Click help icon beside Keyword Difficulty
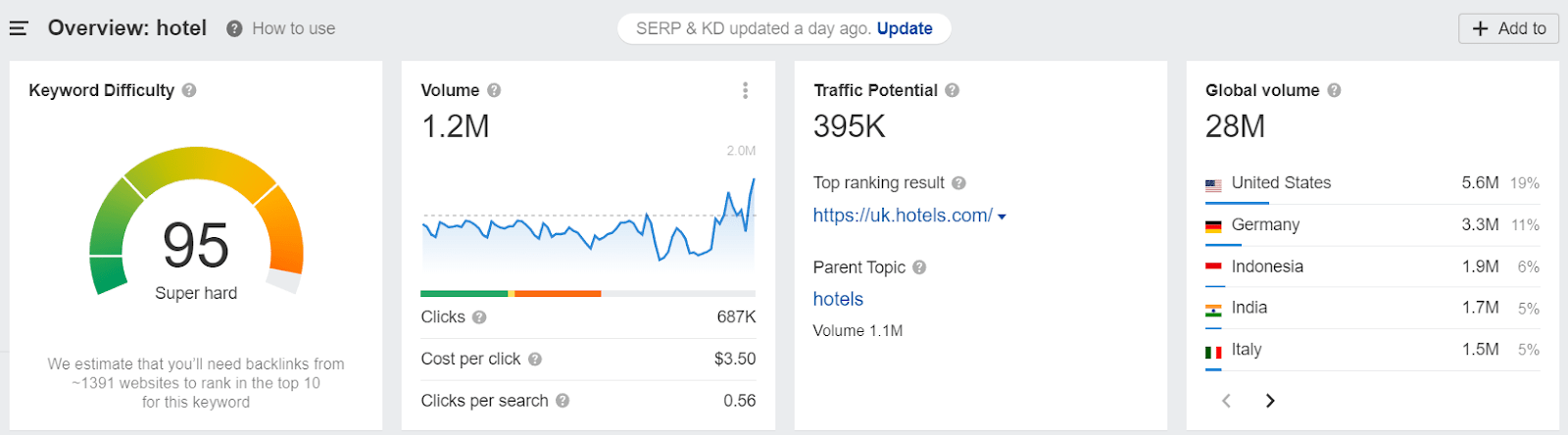Screen dimensions: 1568x435 click(x=189, y=90)
